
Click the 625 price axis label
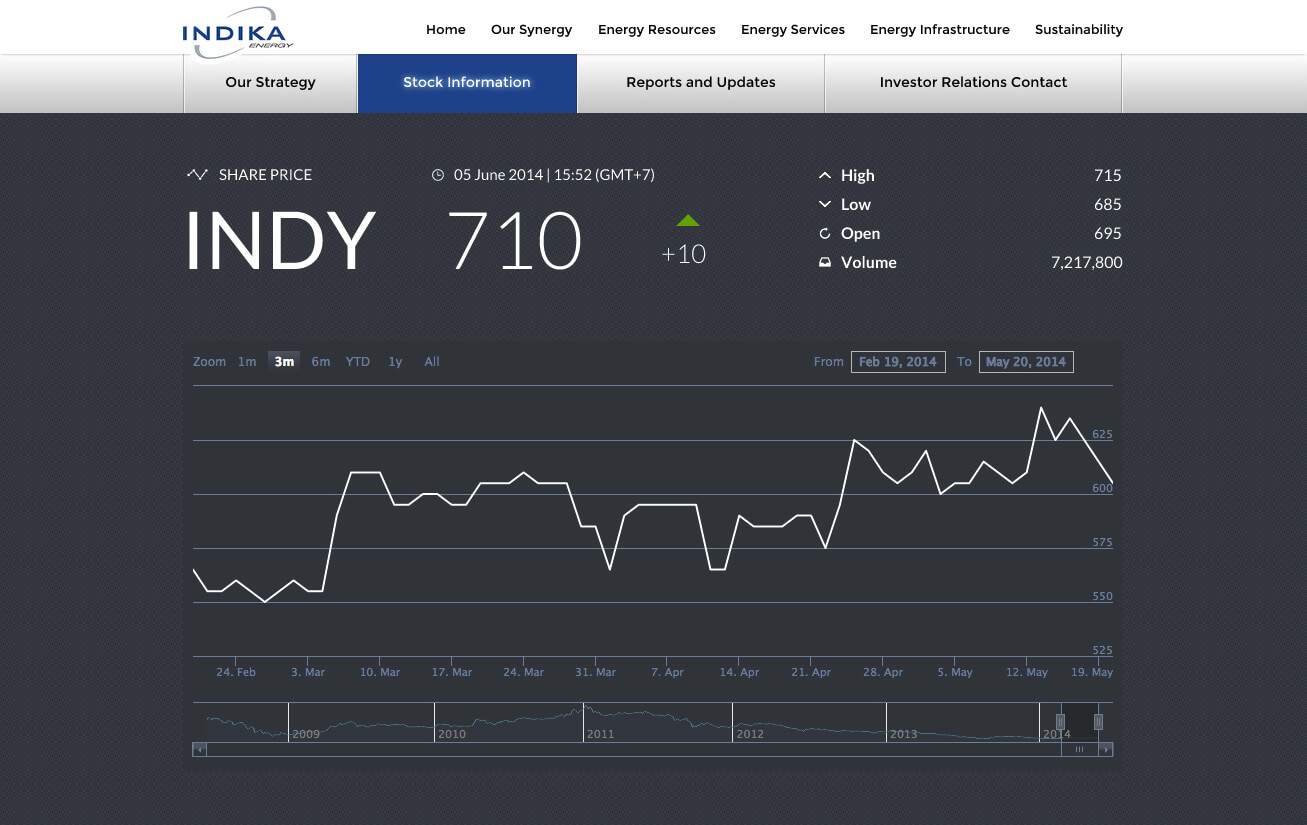coord(1102,434)
